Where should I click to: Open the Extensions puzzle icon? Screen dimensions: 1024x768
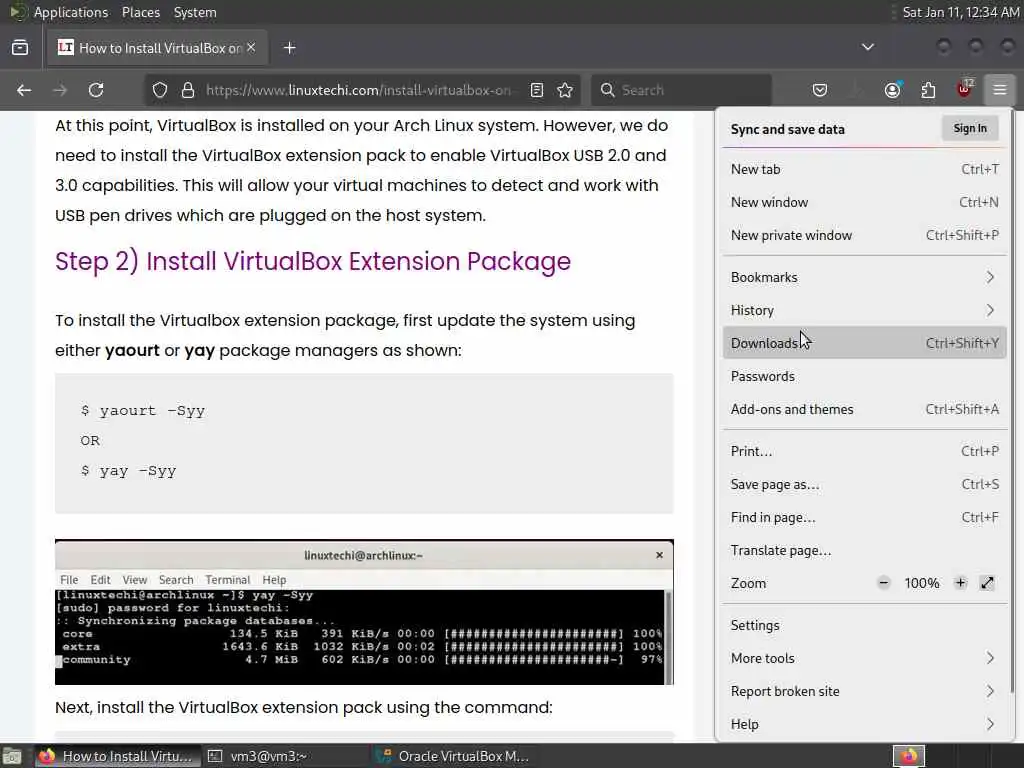[928, 90]
